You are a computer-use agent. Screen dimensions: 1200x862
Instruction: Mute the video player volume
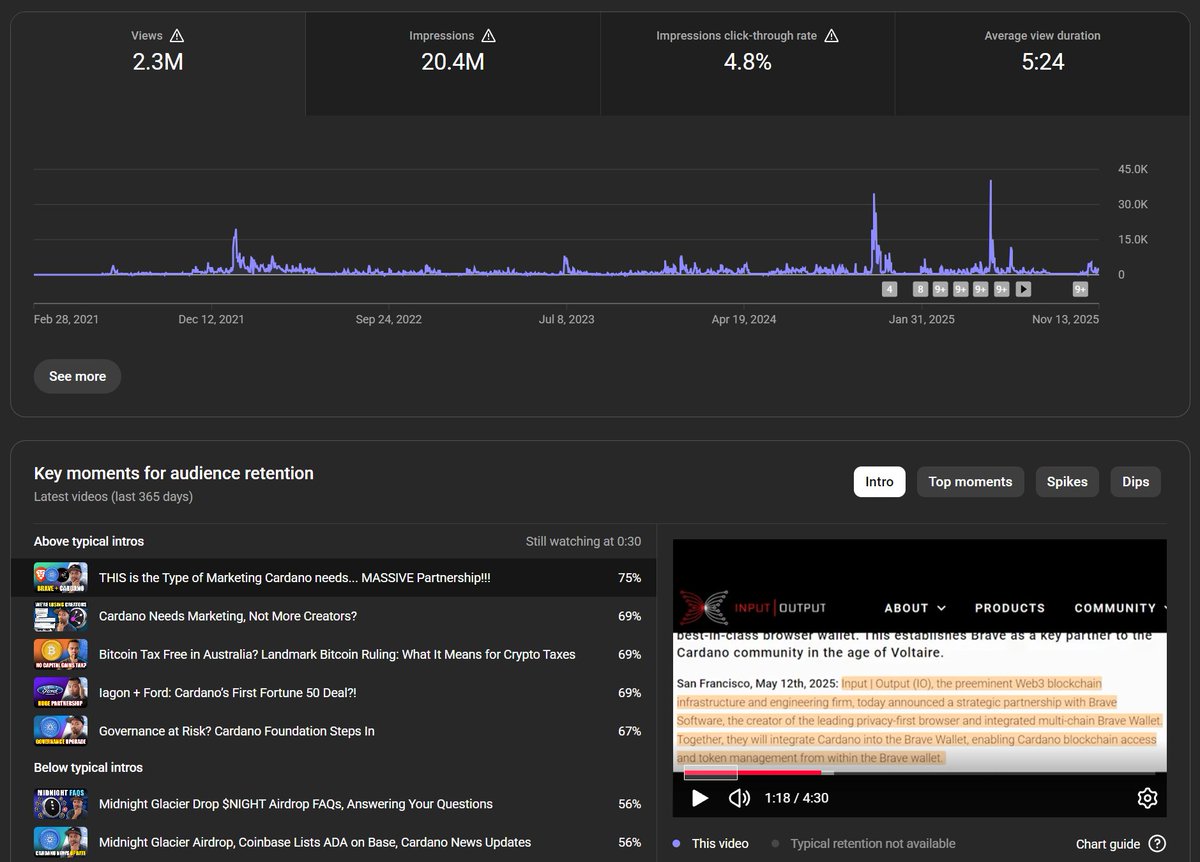coord(740,798)
